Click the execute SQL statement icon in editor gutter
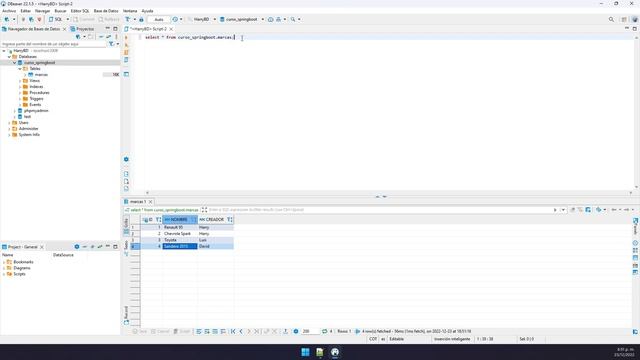The width and height of the screenshot is (640, 360). tap(126, 37)
